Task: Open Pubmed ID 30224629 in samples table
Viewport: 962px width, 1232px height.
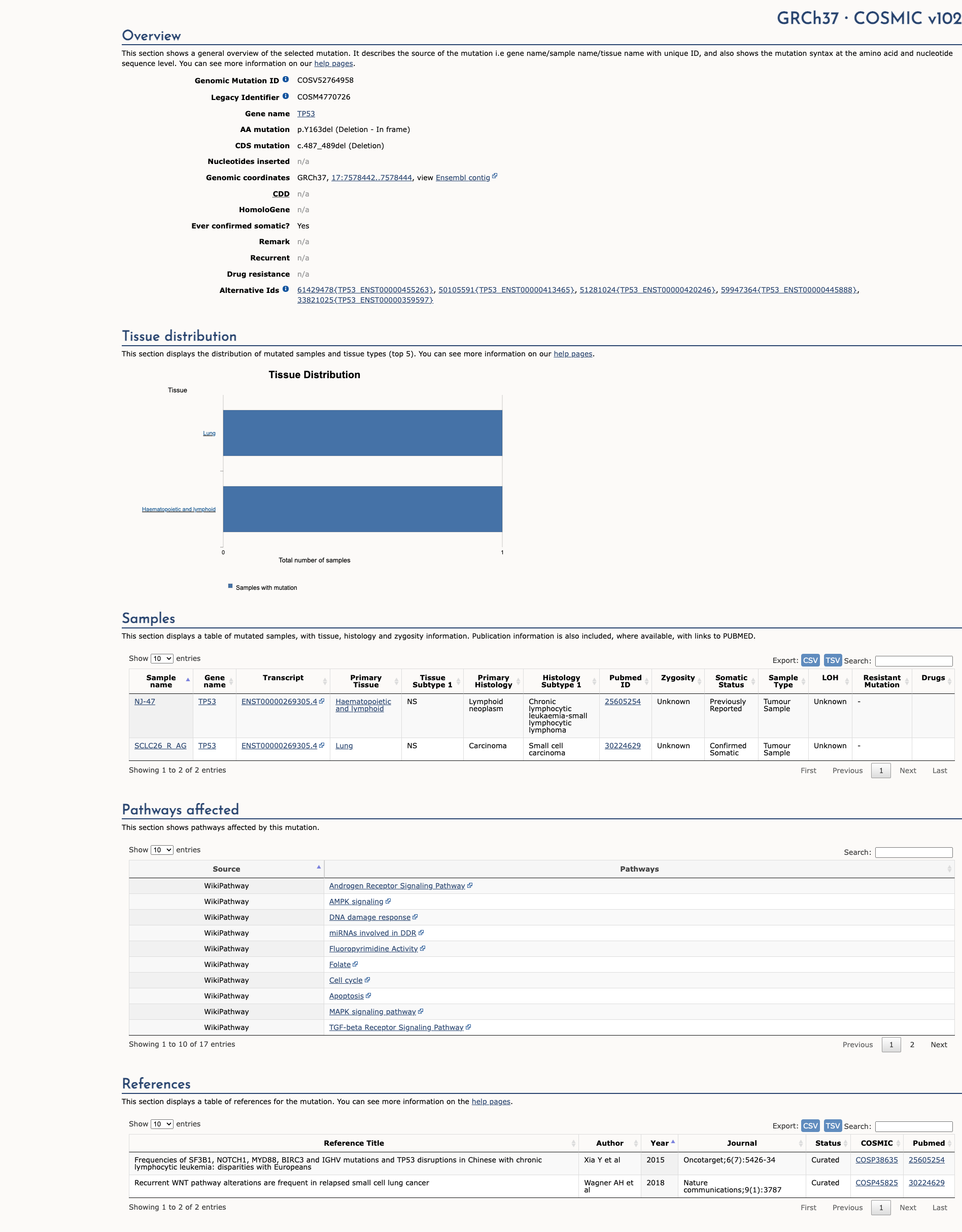Action: 623,746
